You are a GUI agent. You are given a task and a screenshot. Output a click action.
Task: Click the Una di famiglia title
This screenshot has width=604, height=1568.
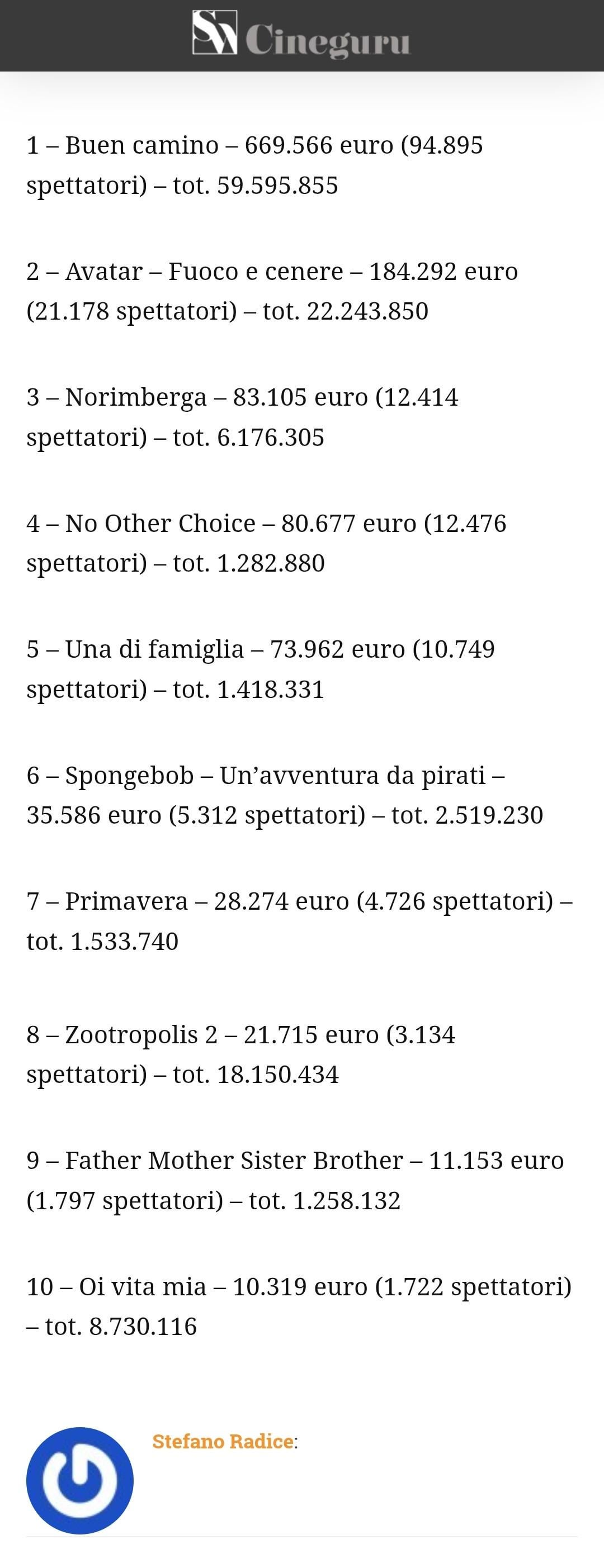coord(154,649)
